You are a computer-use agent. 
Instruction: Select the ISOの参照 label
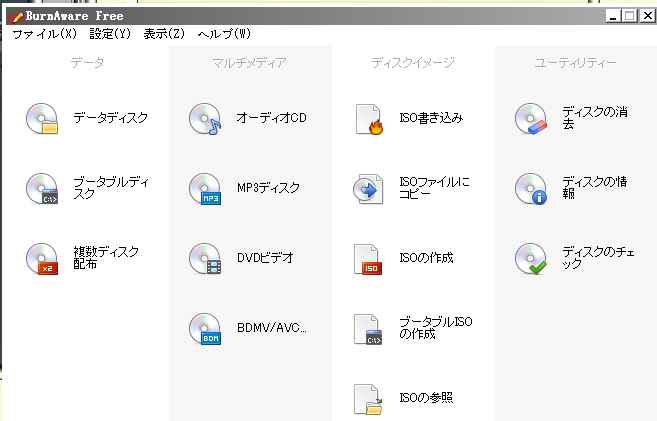click(426, 398)
